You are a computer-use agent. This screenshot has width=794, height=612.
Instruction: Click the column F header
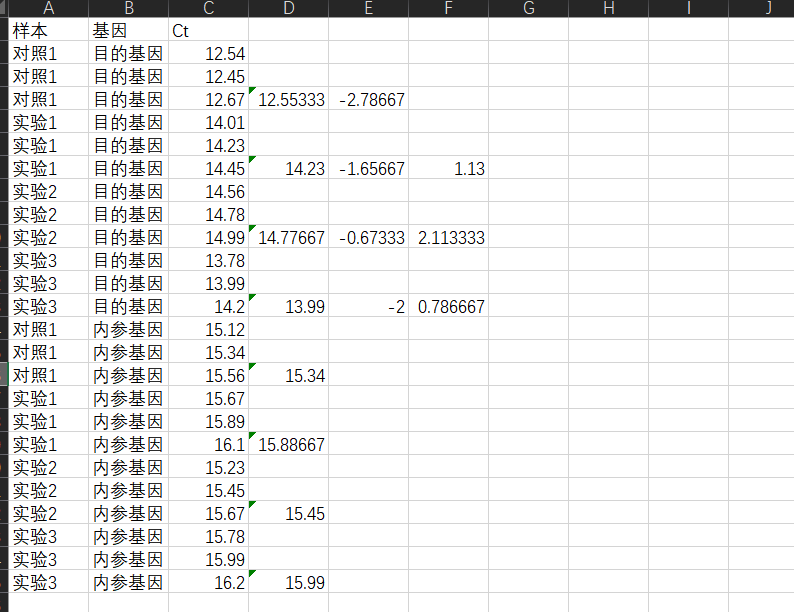(448, 9)
